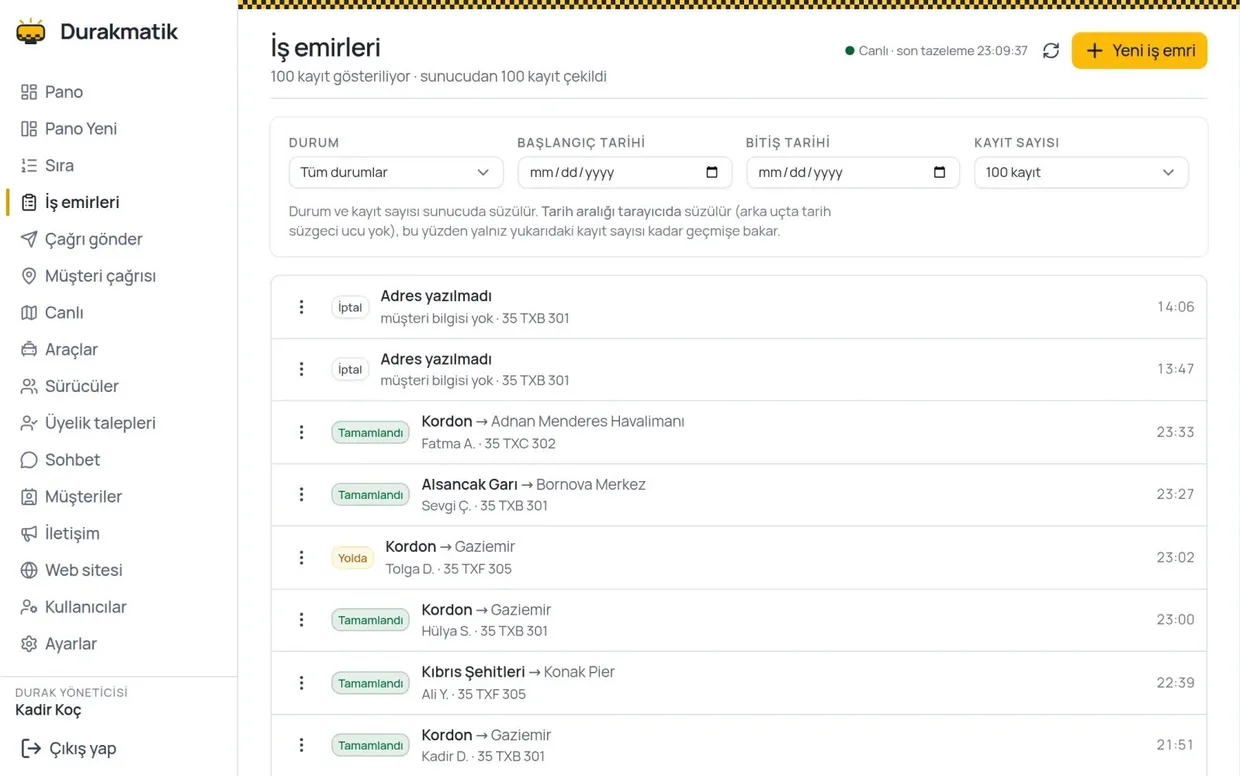Click the Canlı map icon

pyautogui.click(x=29, y=313)
